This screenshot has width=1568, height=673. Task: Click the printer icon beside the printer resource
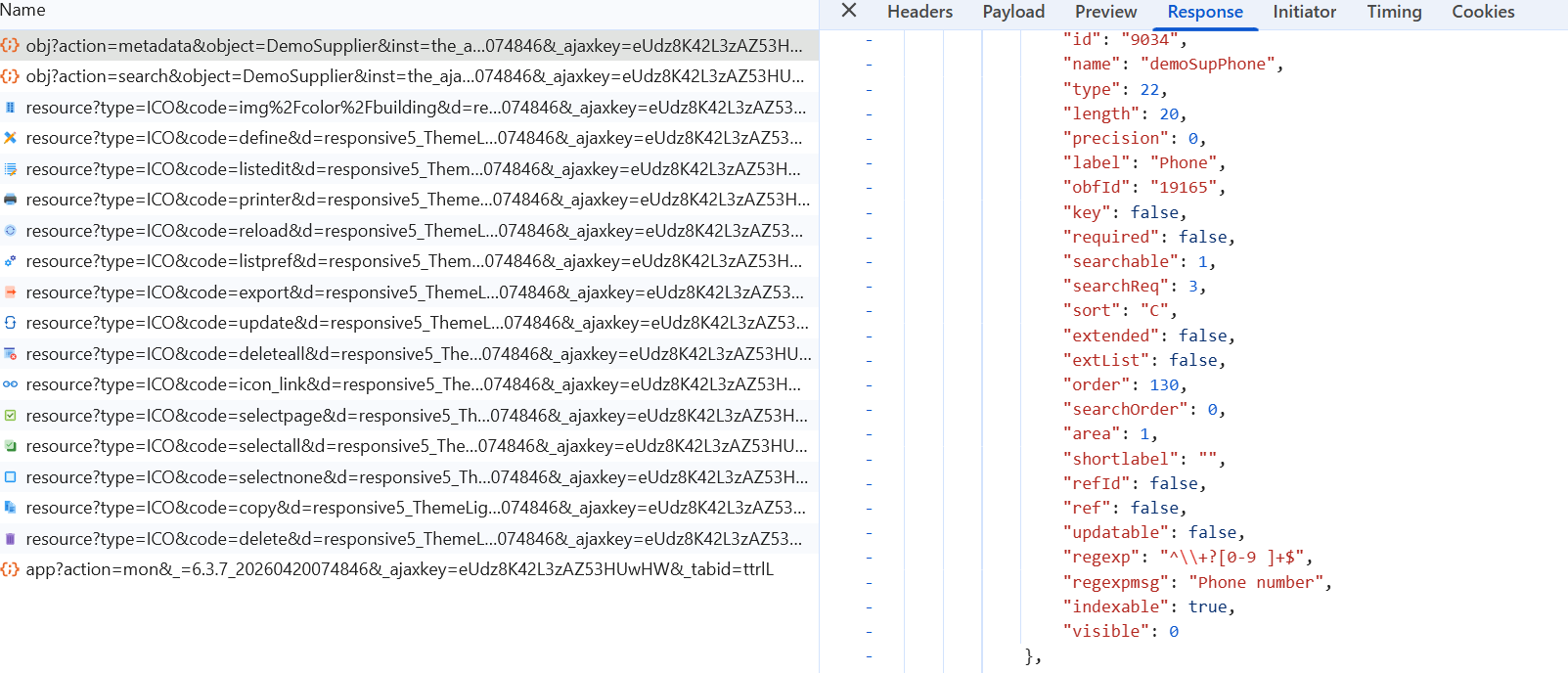click(x=10, y=200)
